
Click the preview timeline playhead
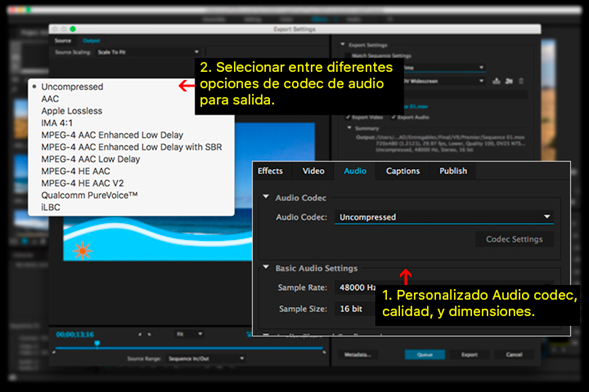pyautogui.click(x=97, y=344)
